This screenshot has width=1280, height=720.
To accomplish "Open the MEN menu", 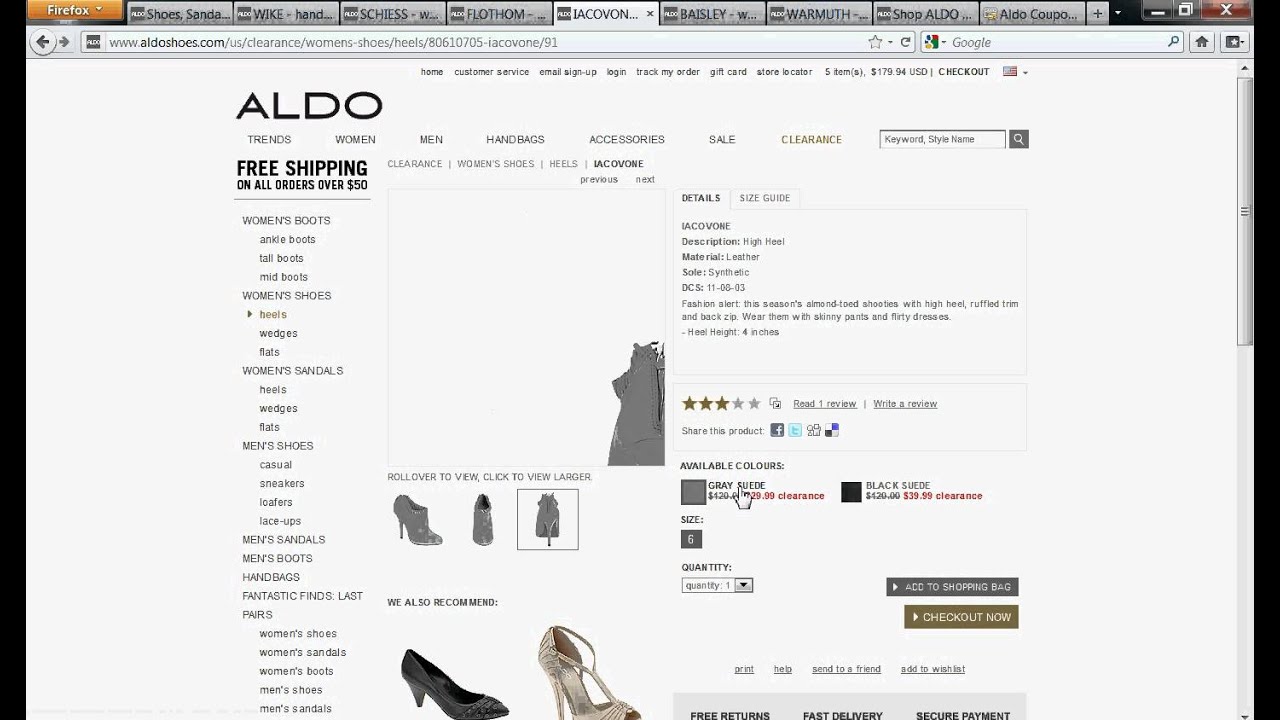I will tap(431, 139).
